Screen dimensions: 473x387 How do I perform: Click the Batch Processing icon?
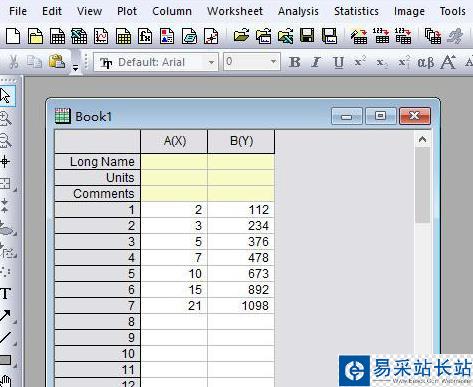click(433, 36)
